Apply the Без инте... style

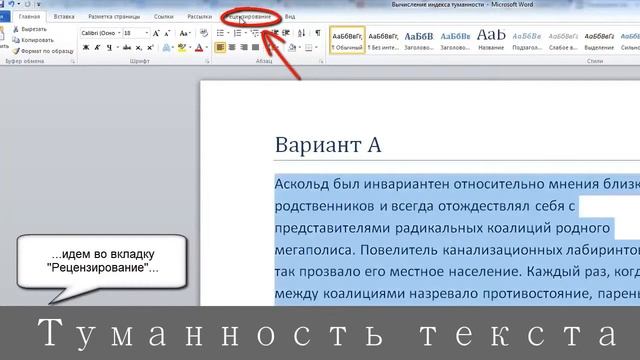(x=383, y=40)
